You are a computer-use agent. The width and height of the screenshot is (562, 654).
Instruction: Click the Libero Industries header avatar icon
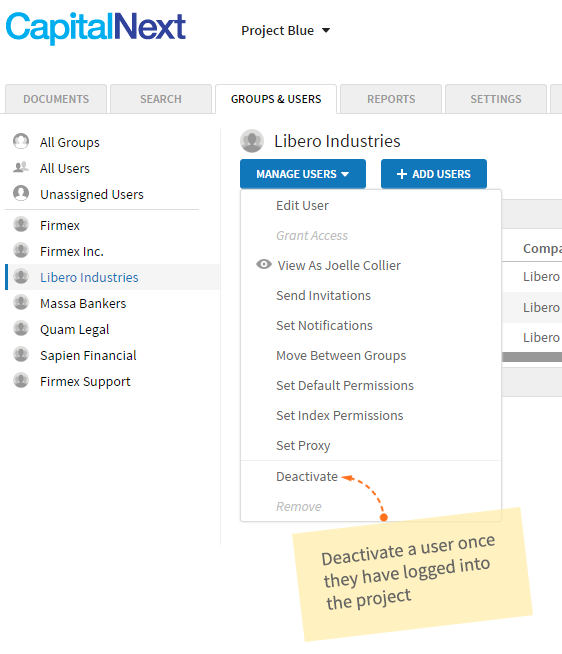pos(252,141)
